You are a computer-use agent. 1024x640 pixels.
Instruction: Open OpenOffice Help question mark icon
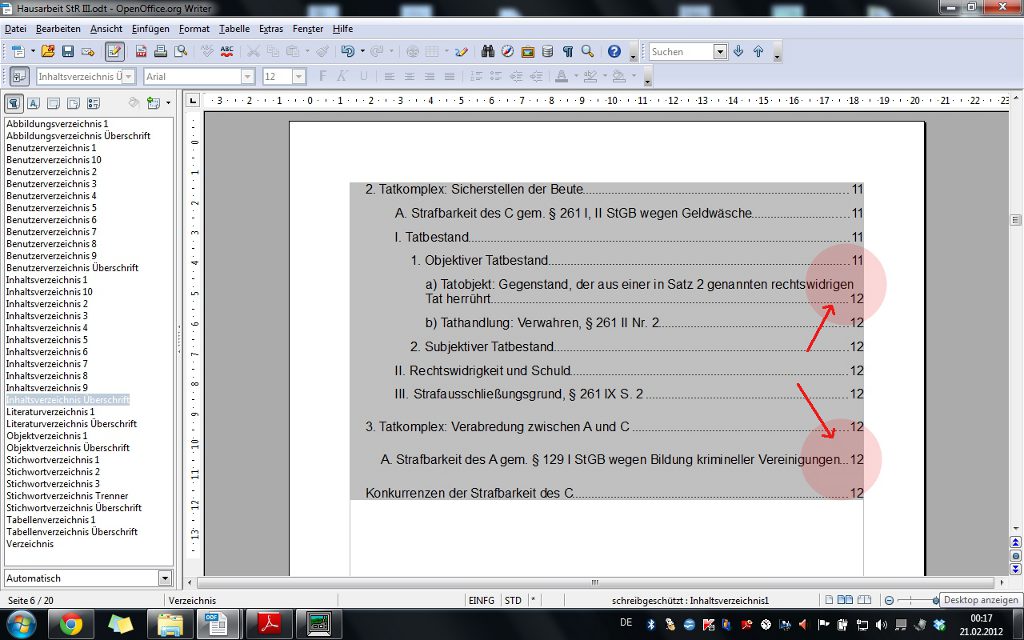[614, 51]
